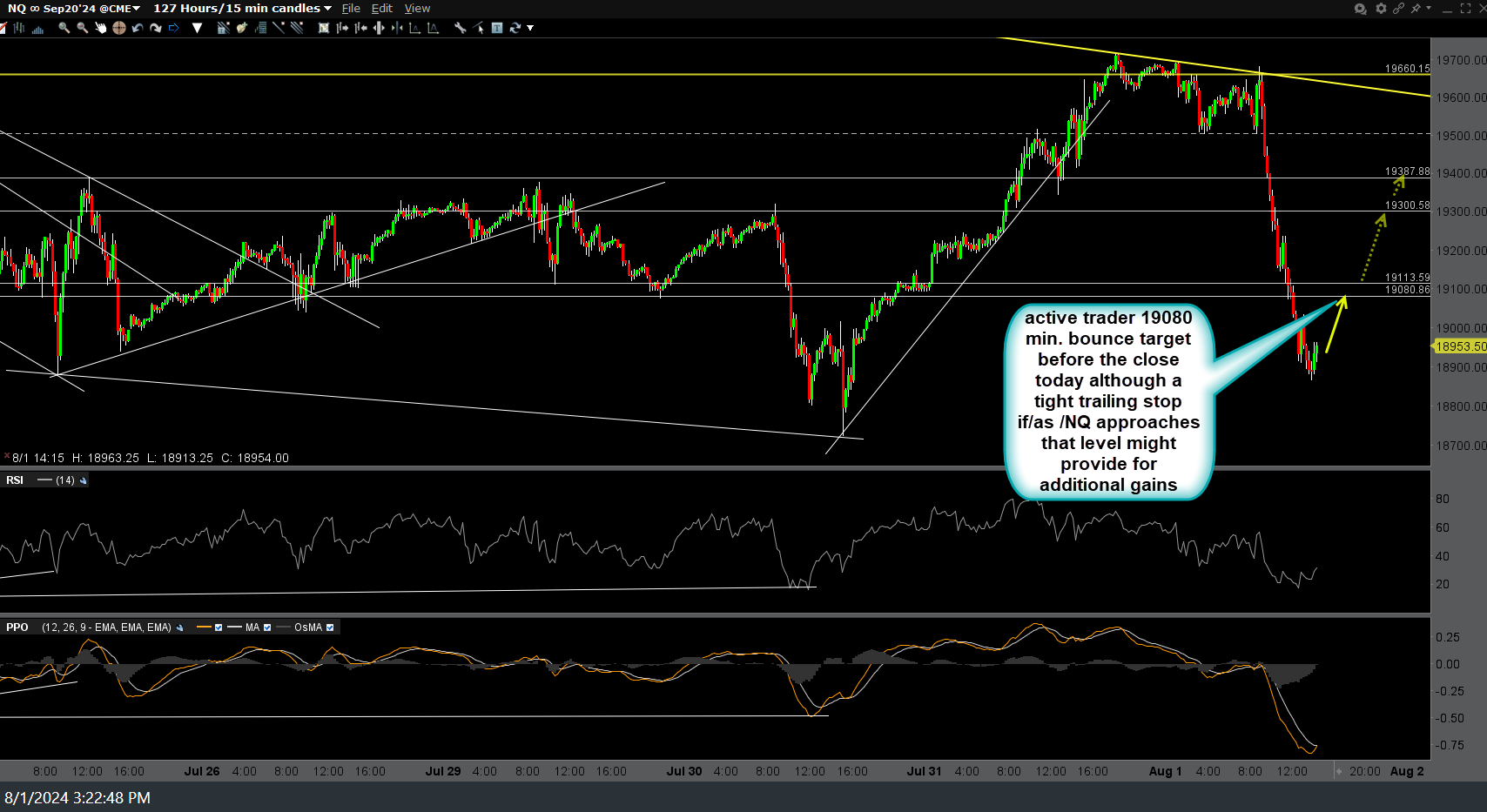
Task: Click the pin window icon in the title bar
Action: [1416, 8]
